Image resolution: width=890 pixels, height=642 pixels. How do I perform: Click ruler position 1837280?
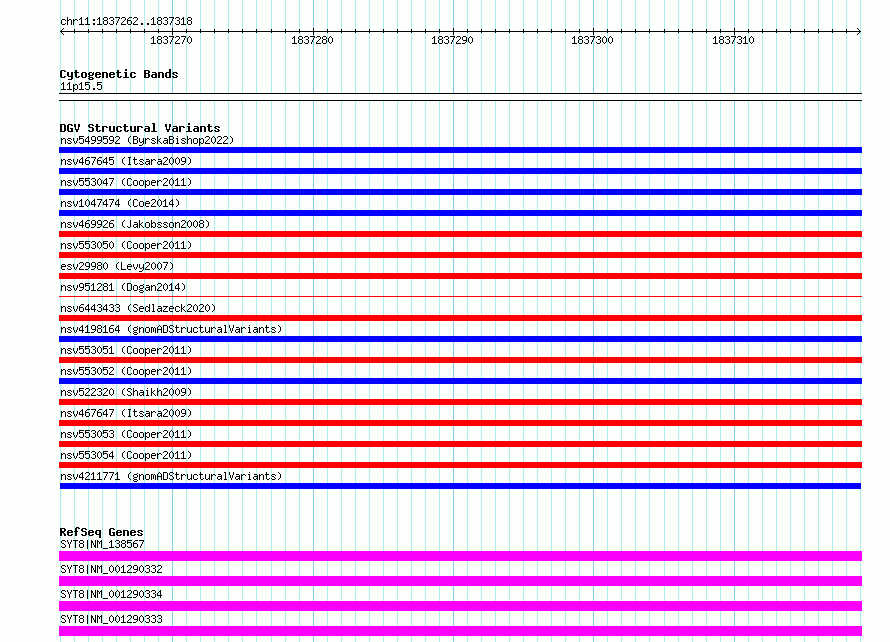click(x=312, y=40)
